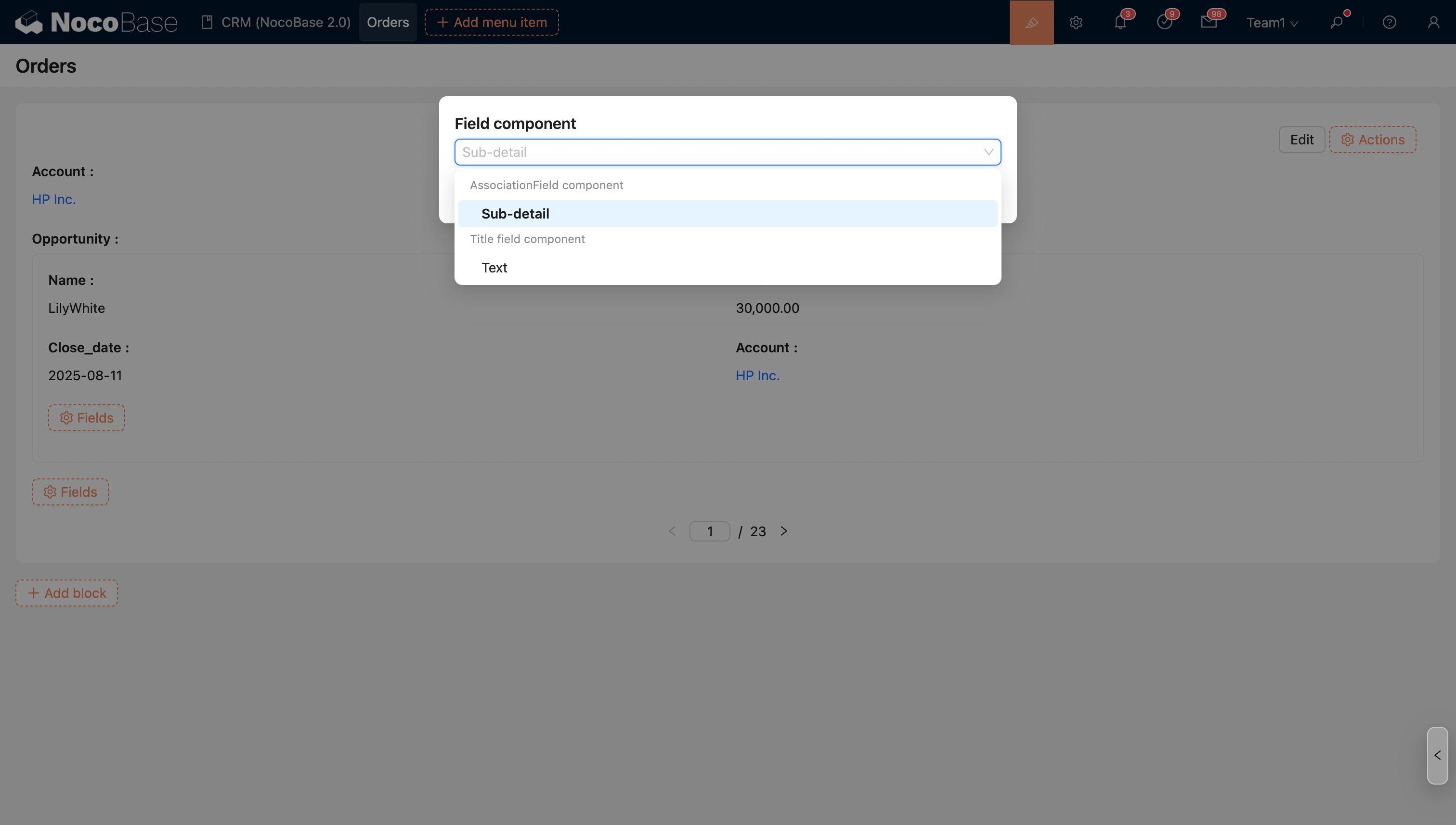Click the Add menu item button
The image size is (1456, 825).
coord(492,22)
